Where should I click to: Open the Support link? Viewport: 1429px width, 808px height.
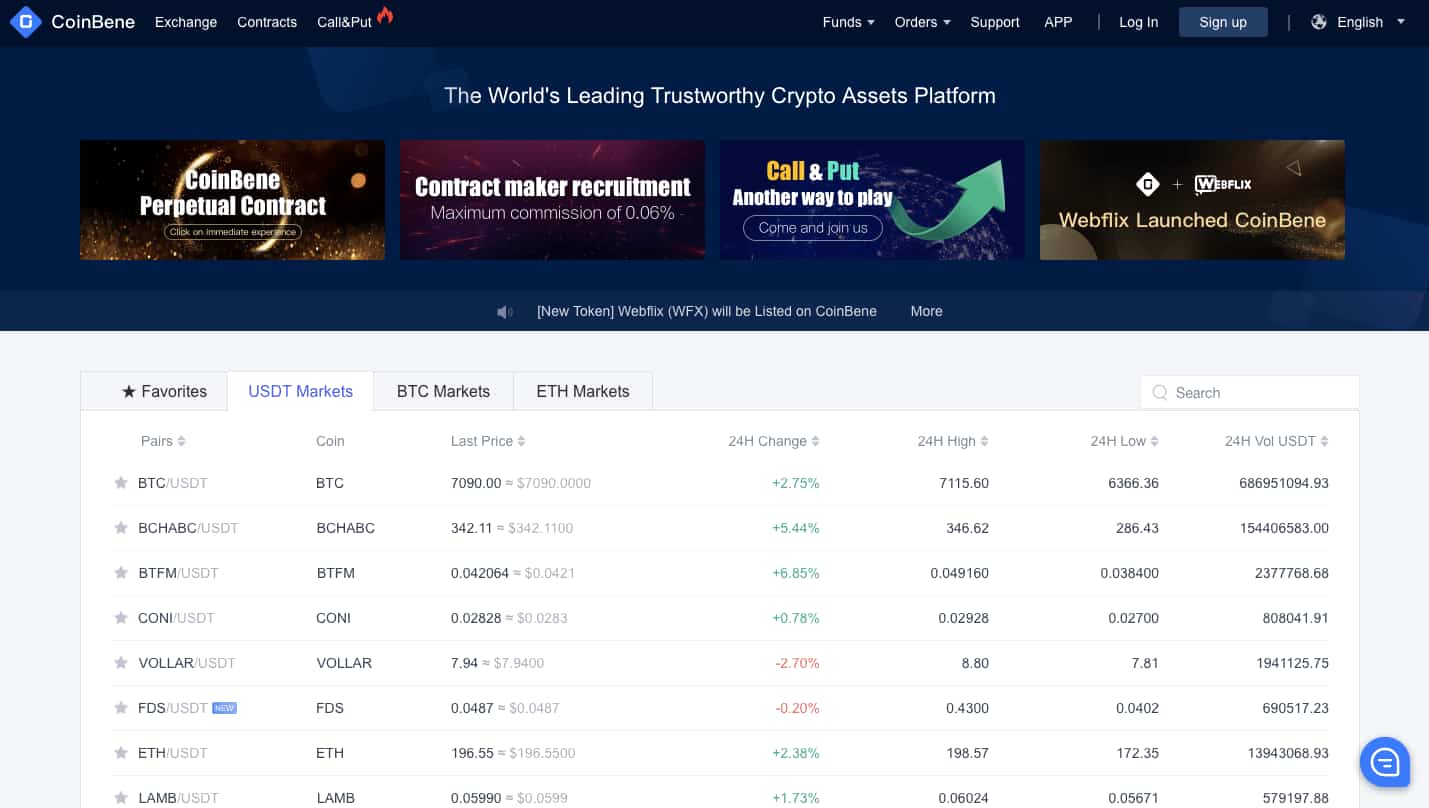pos(995,22)
